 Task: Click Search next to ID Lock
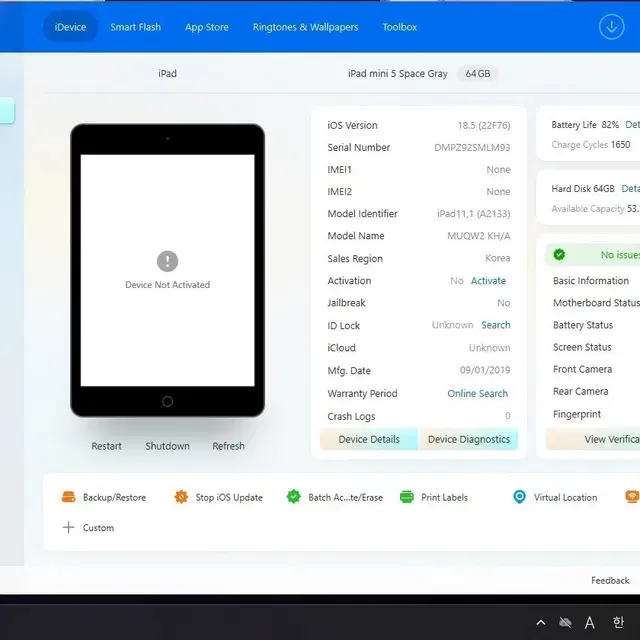(496, 325)
